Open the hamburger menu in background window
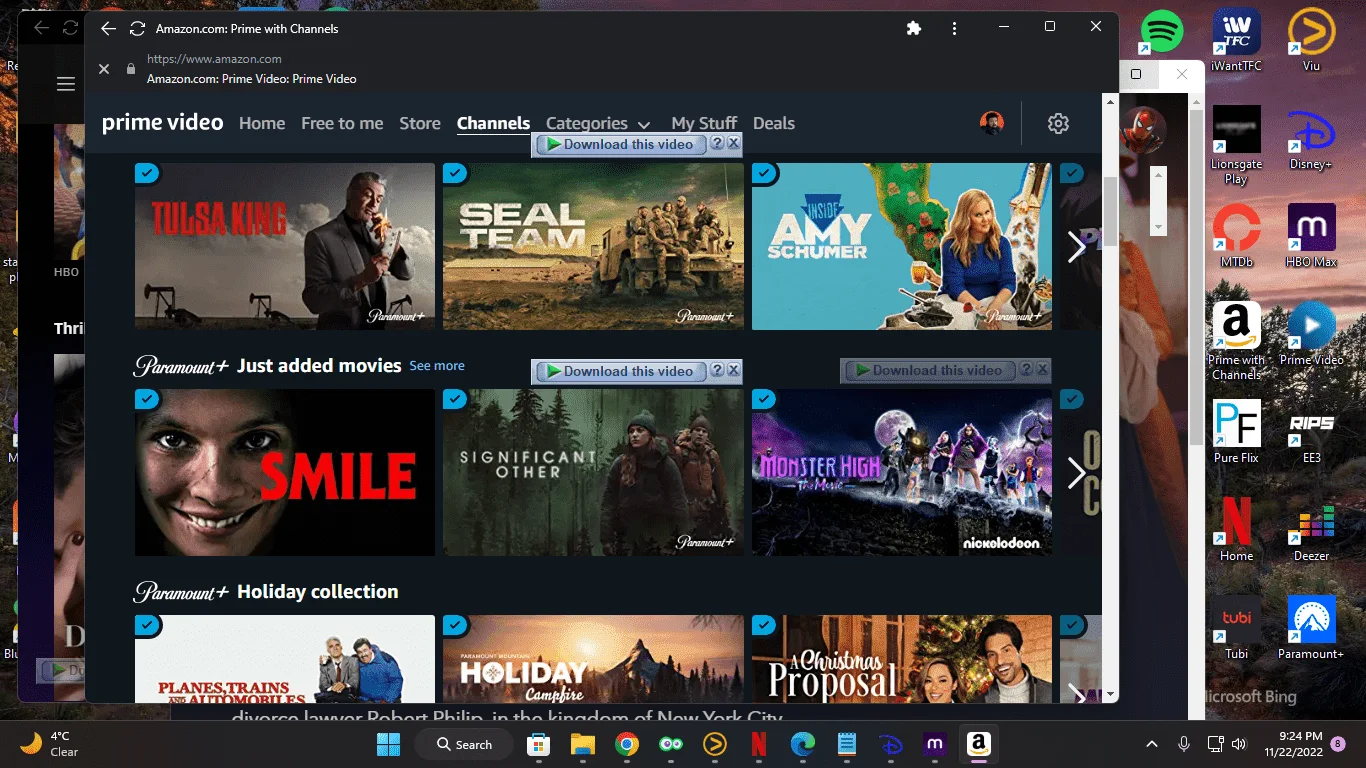Image resolution: width=1366 pixels, height=768 pixels. point(66,84)
